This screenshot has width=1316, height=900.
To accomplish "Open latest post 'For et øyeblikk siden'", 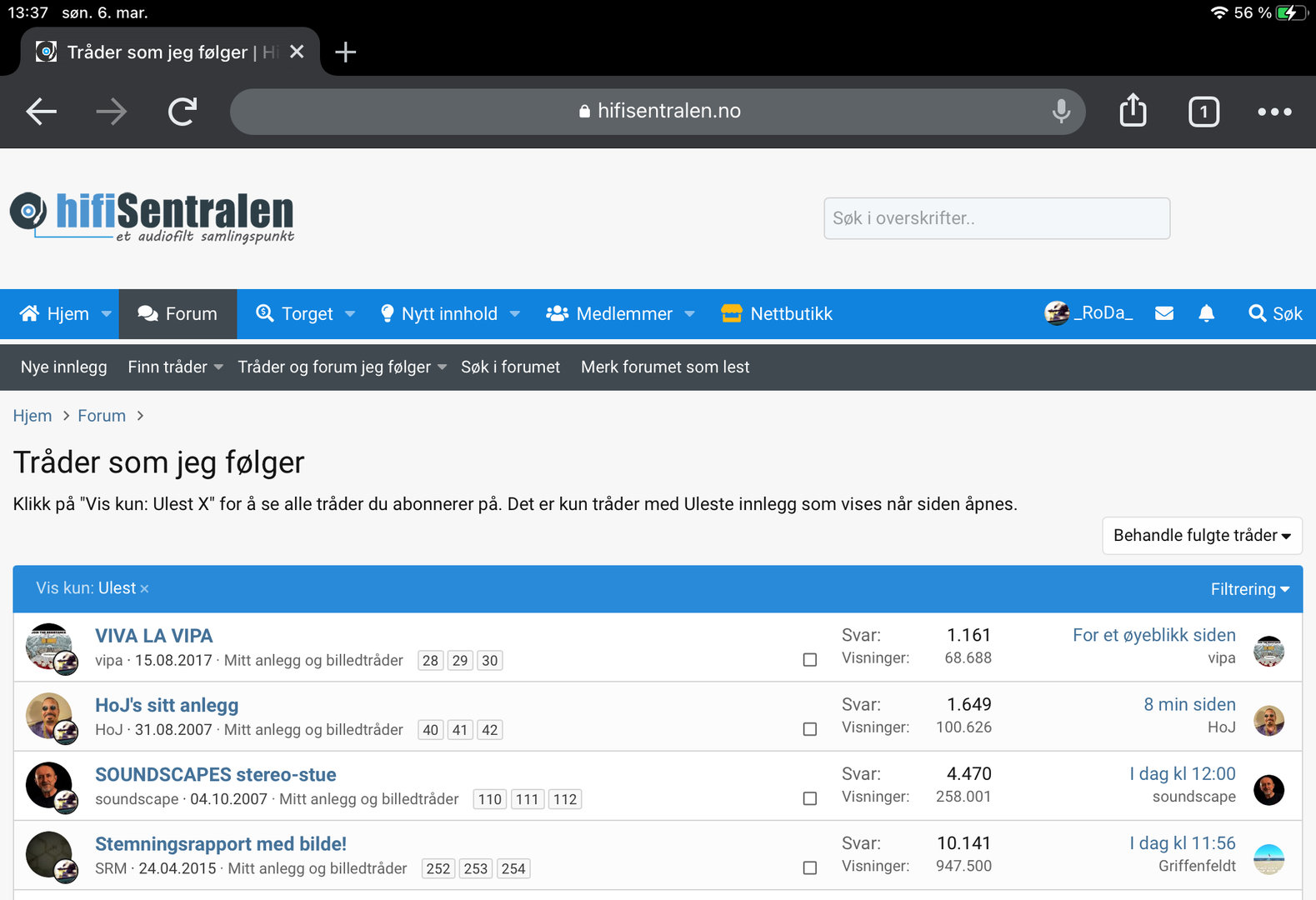I will [1154, 635].
